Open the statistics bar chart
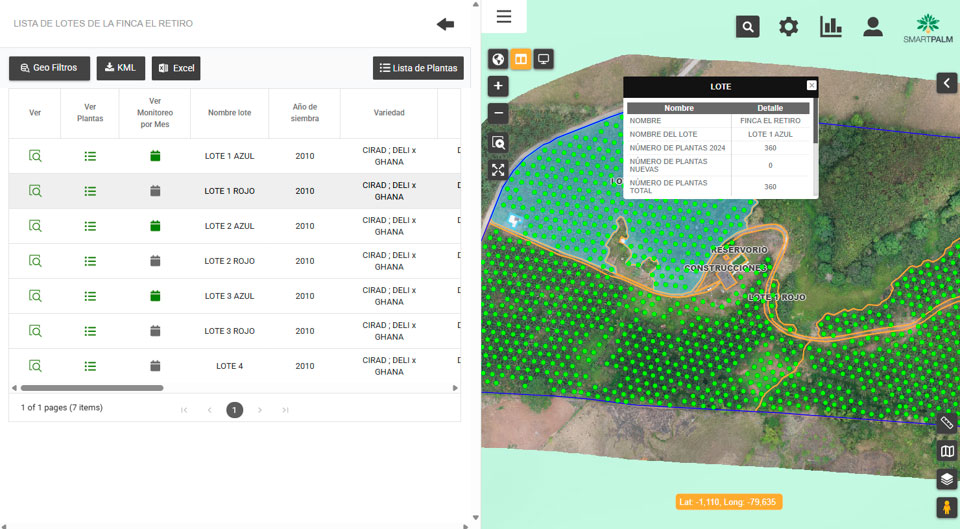The image size is (960, 529). 830,27
